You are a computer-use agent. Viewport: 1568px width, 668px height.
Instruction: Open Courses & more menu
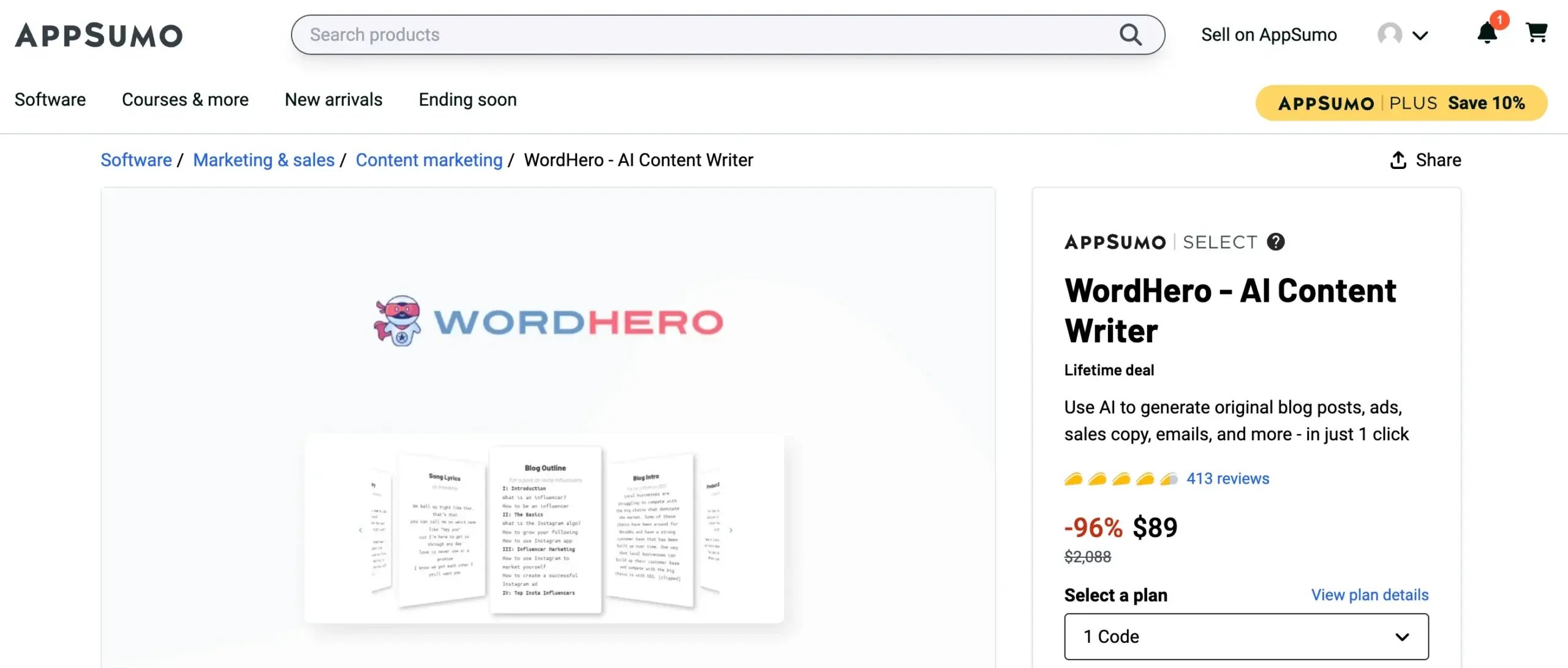[185, 100]
